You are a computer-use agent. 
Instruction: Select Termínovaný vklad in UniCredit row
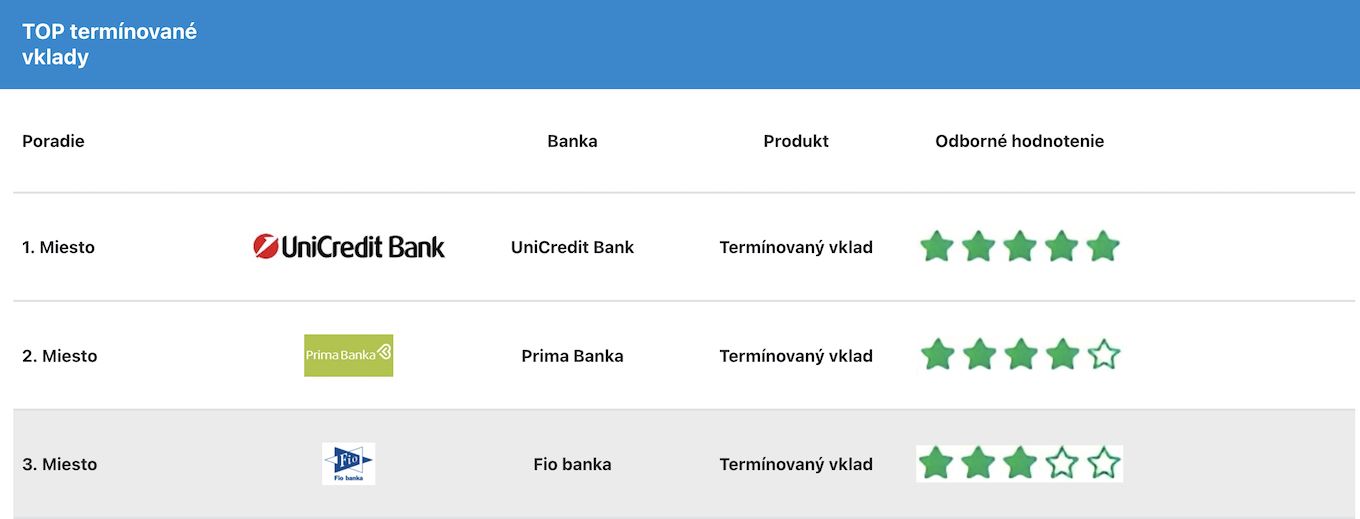coord(796,247)
